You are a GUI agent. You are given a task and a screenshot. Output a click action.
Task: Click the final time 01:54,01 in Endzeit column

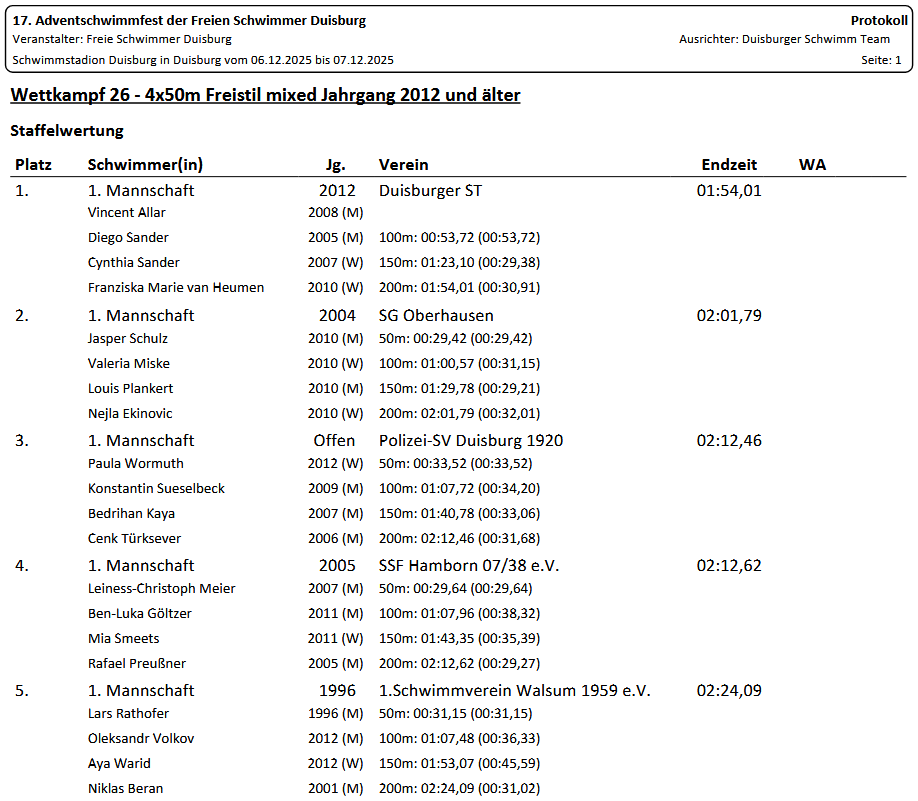click(x=729, y=190)
